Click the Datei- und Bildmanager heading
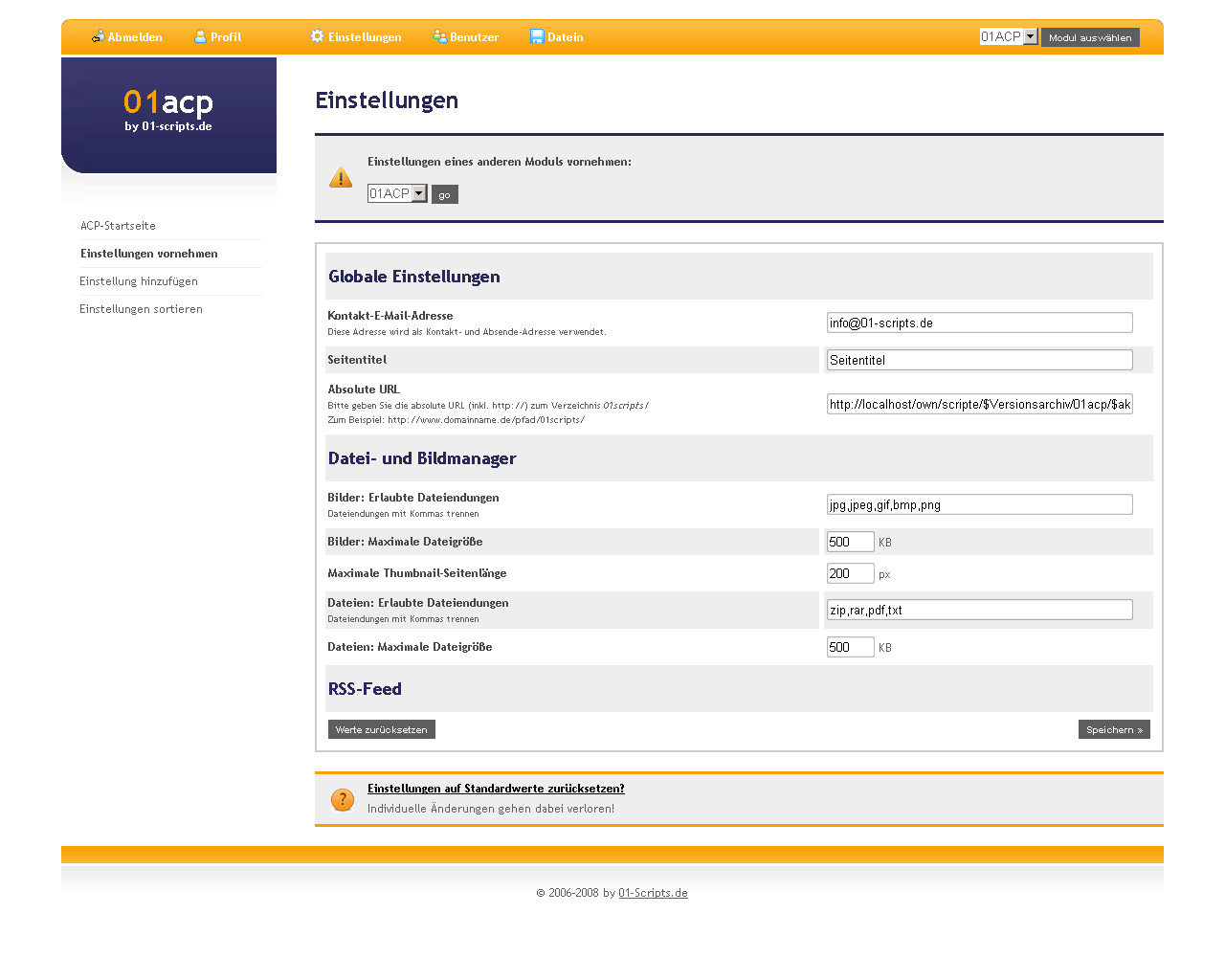The image size is (1225, 980). click(x=422, y=458)
